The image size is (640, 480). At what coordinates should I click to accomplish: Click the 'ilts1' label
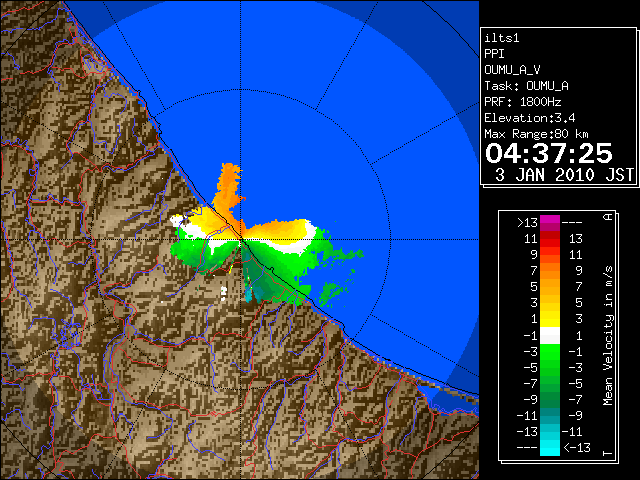point(502,38)
